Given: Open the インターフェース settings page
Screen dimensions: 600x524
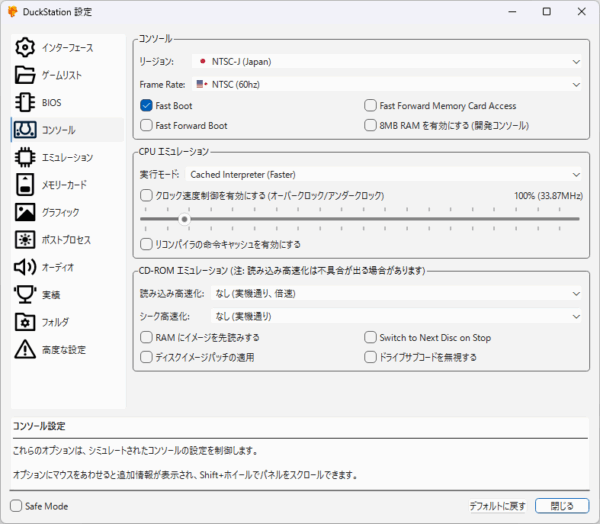Looking at the screenshot, I should point(68,48).
